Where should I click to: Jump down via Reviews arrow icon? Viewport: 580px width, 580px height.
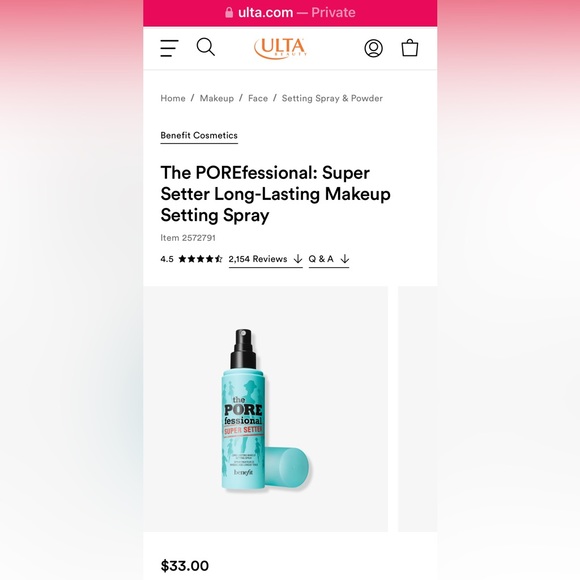(x=298, y=259)
